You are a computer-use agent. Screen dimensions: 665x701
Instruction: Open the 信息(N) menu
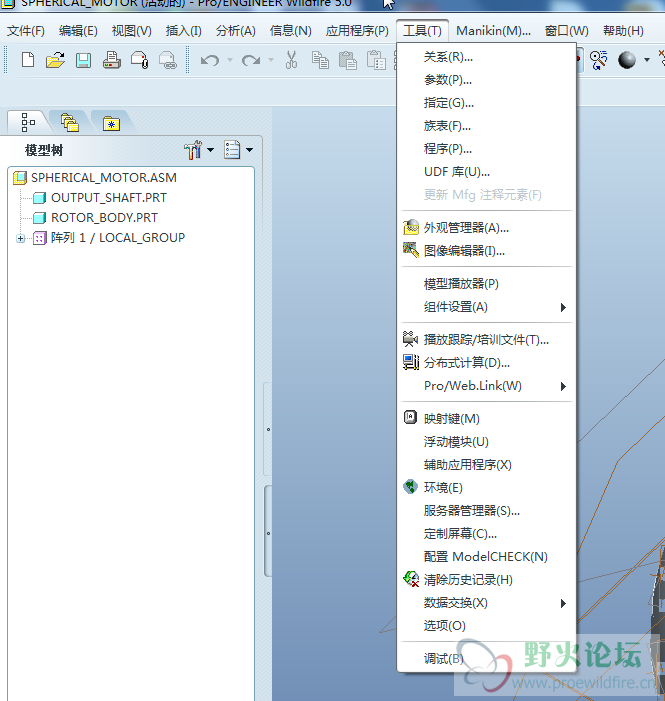(x=290, y=31)
